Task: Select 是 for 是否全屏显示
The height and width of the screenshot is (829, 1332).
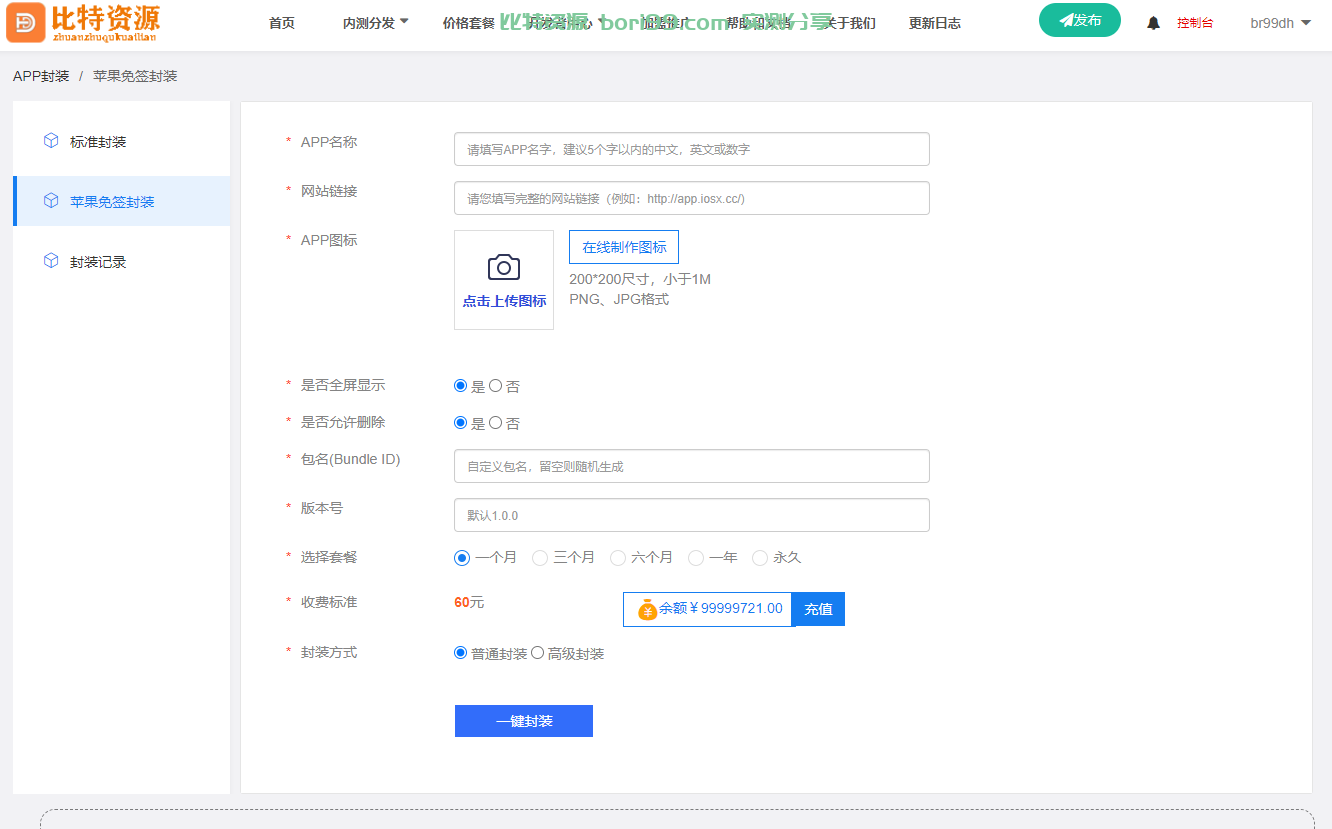Action: pyautogui.click(x=461, y=385)
